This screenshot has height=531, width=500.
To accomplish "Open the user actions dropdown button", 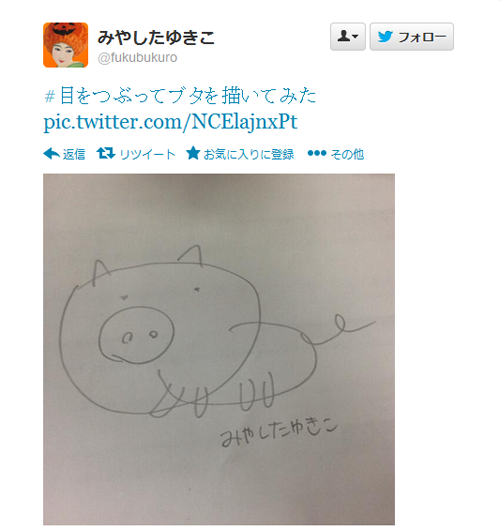I will [x=348, y=37].
